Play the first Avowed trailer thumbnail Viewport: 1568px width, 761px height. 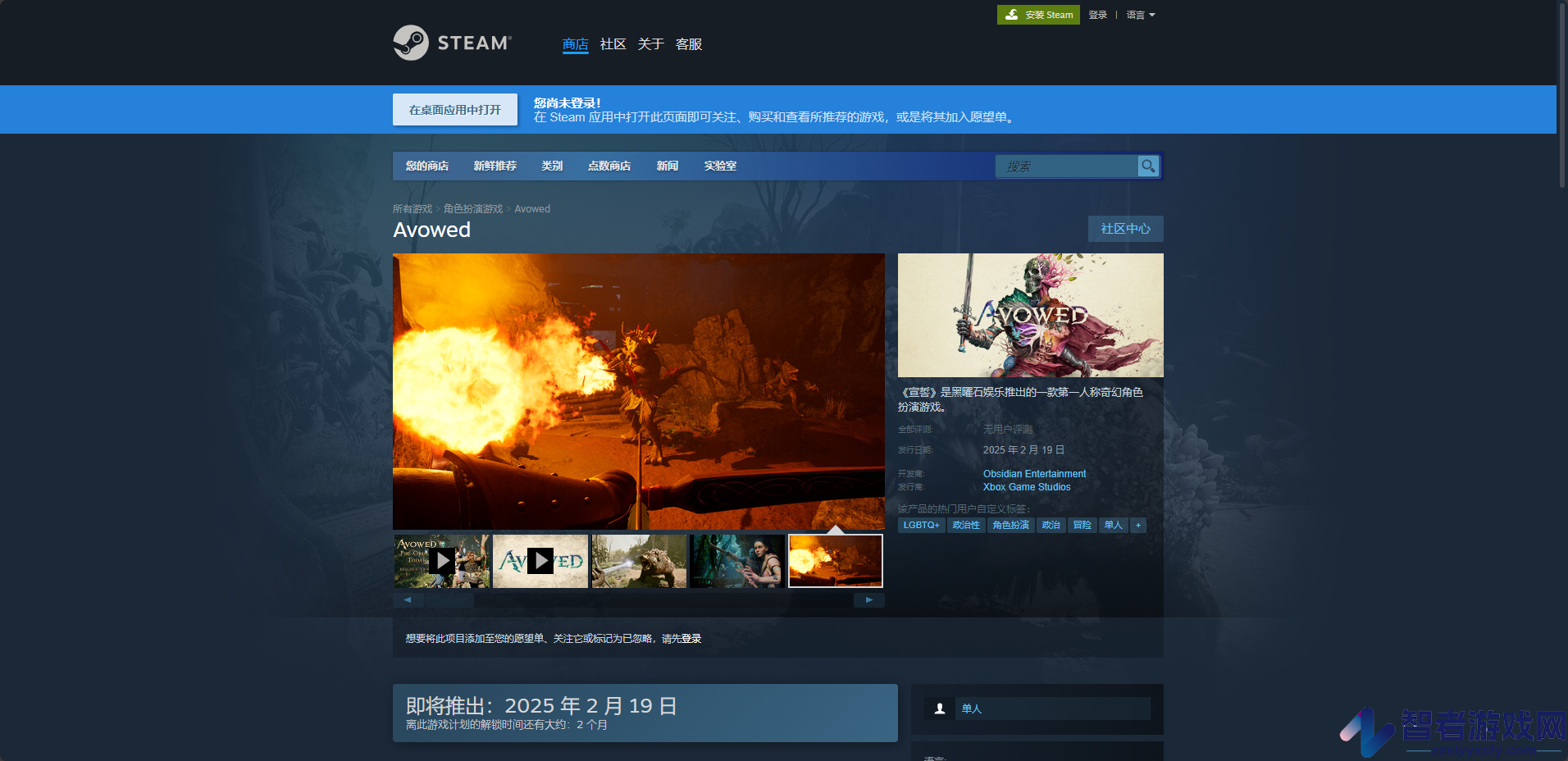[x=442, y=561]
